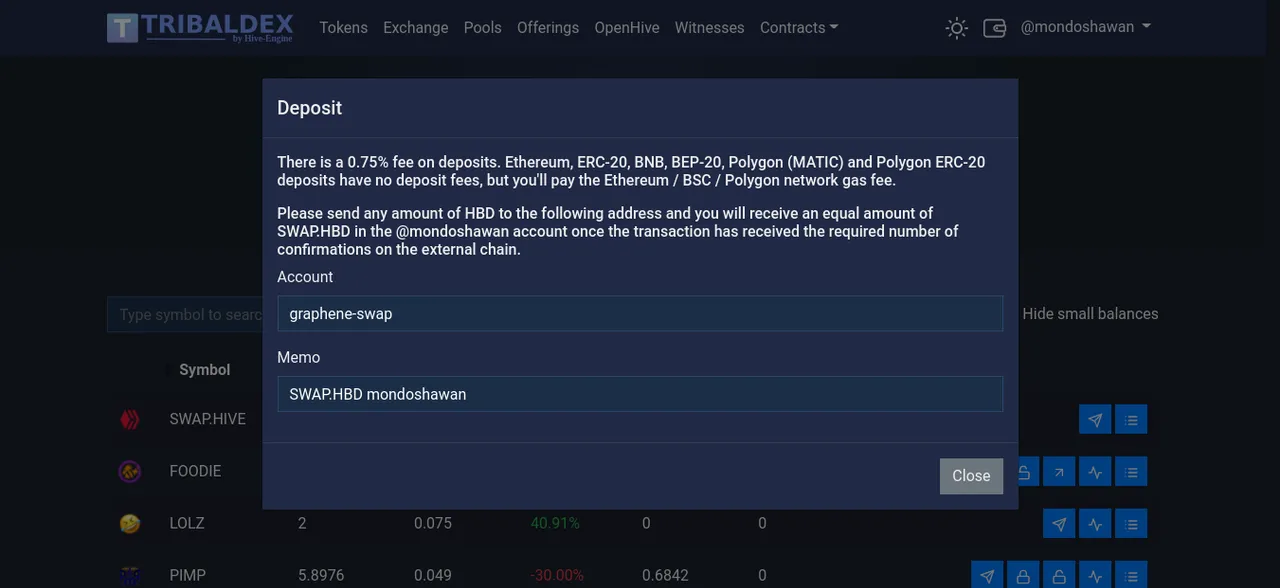The width and height of the screenshot is (1280, 588).
Task: Click the LOLZ token logo
Action: (130, 523)
